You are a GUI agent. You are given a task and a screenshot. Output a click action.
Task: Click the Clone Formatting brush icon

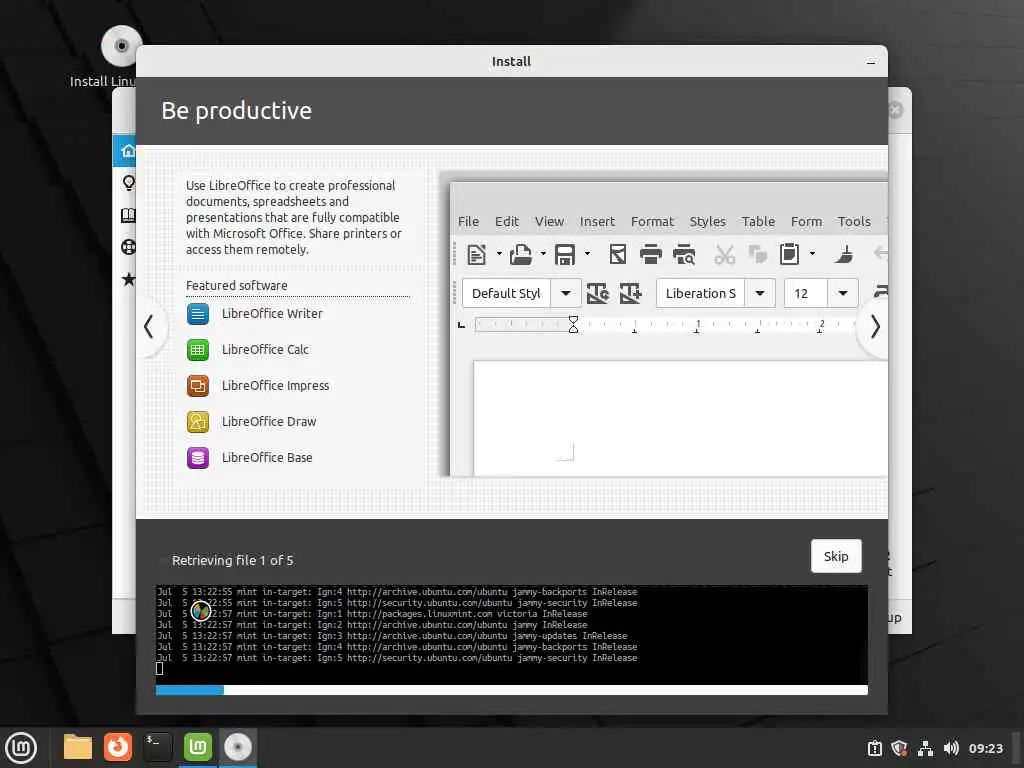point(844,254)
